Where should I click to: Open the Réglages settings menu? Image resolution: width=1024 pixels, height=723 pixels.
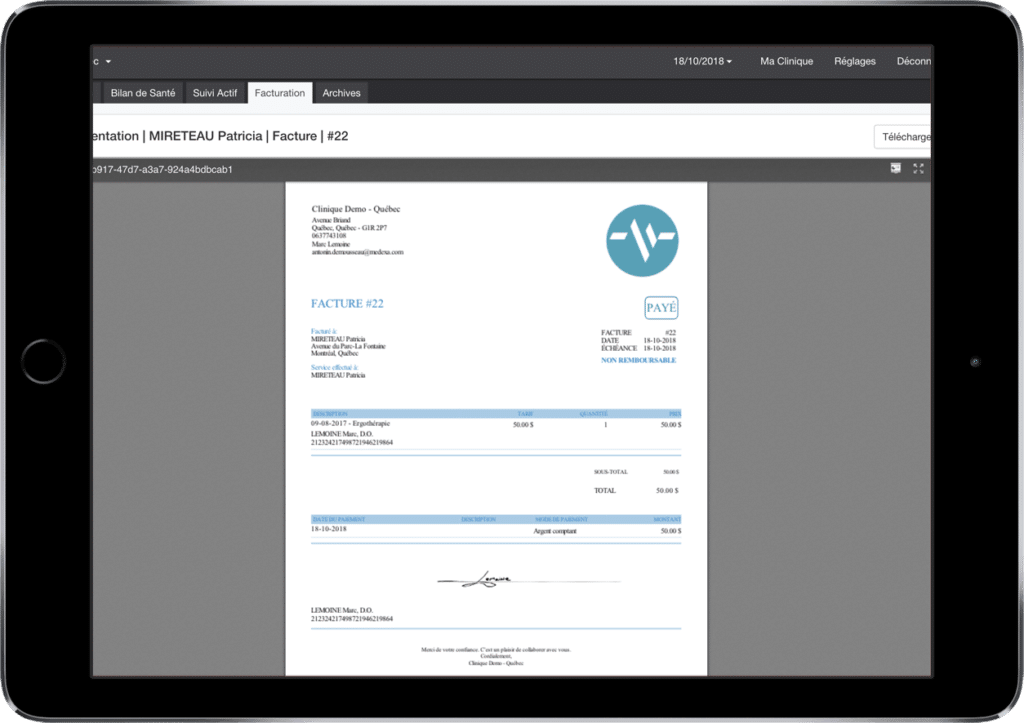tap(854, 61)
